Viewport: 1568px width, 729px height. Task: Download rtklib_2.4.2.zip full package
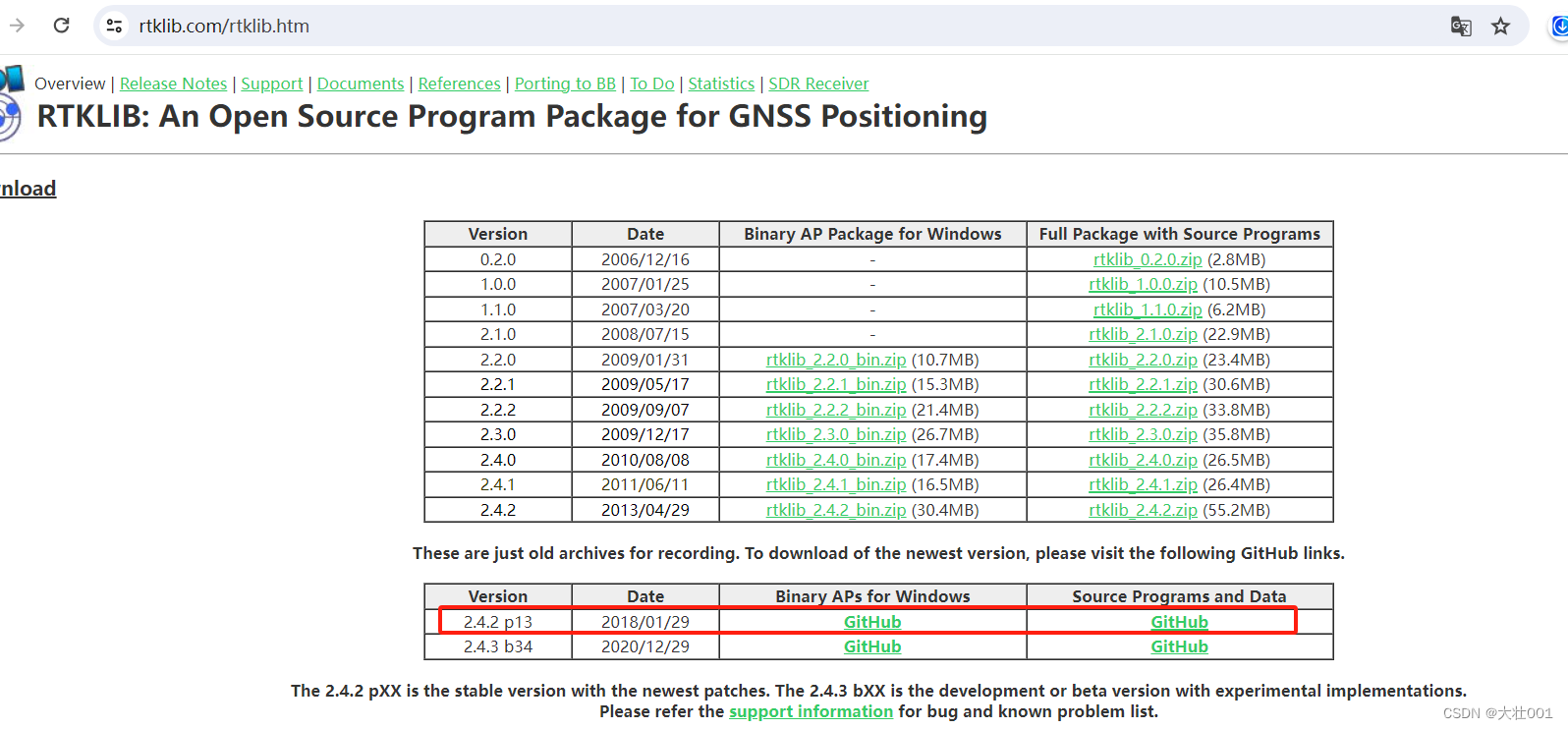click(1143, 510)
